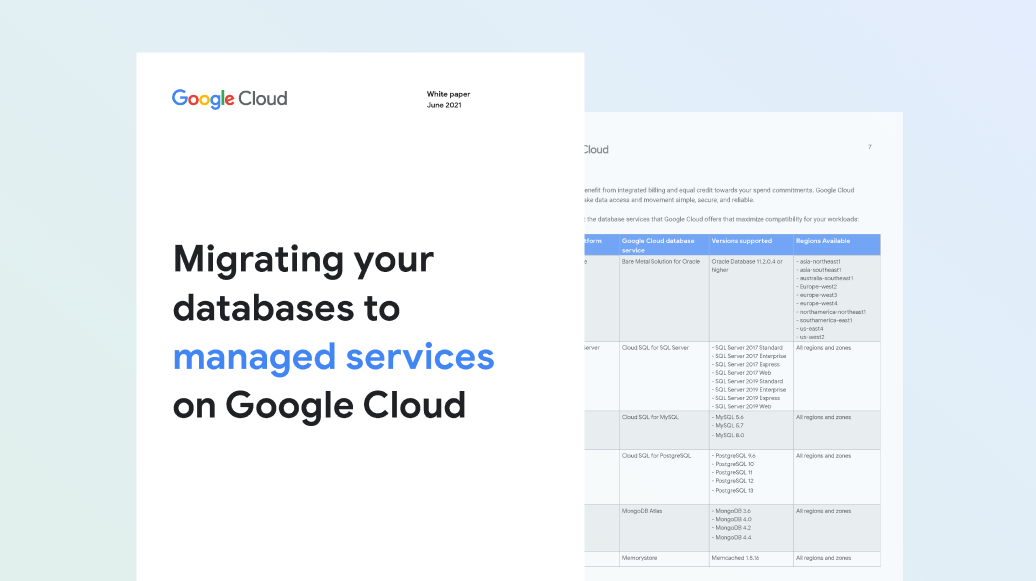The width and height of the screenshot is (1036, 581).
Task: Click the "northamerica-northeast1" region entry
Action: coord(831,312)
